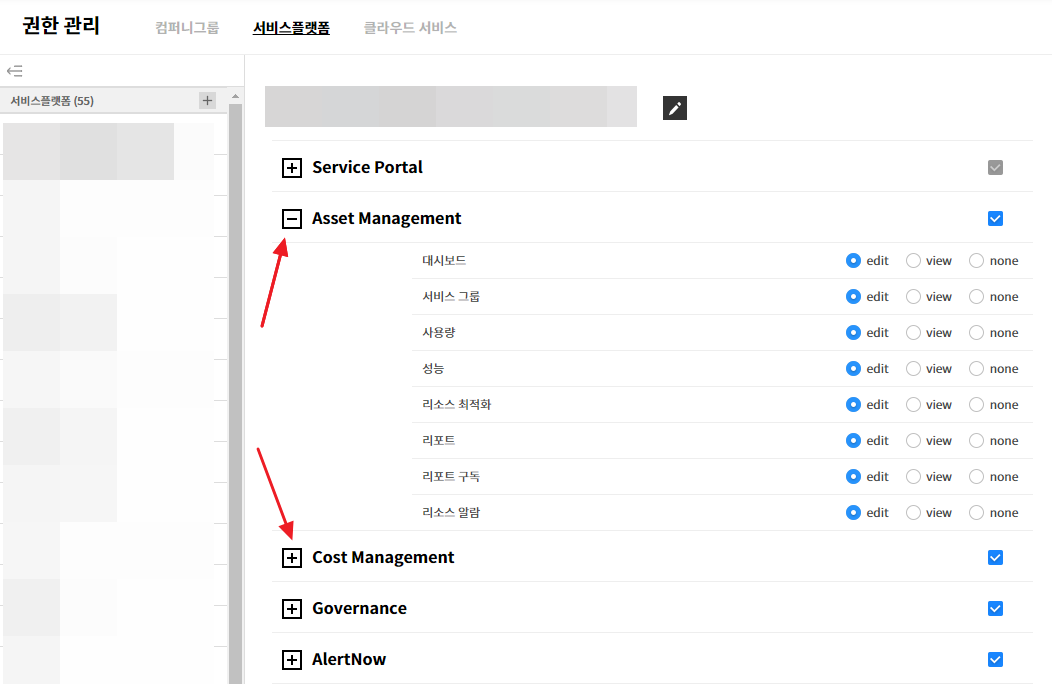The width and height of the screenshot is (1052, 684).
Task: Set 대시보드 permission to view
Action: pyautogui.click(x=914, y=261)
